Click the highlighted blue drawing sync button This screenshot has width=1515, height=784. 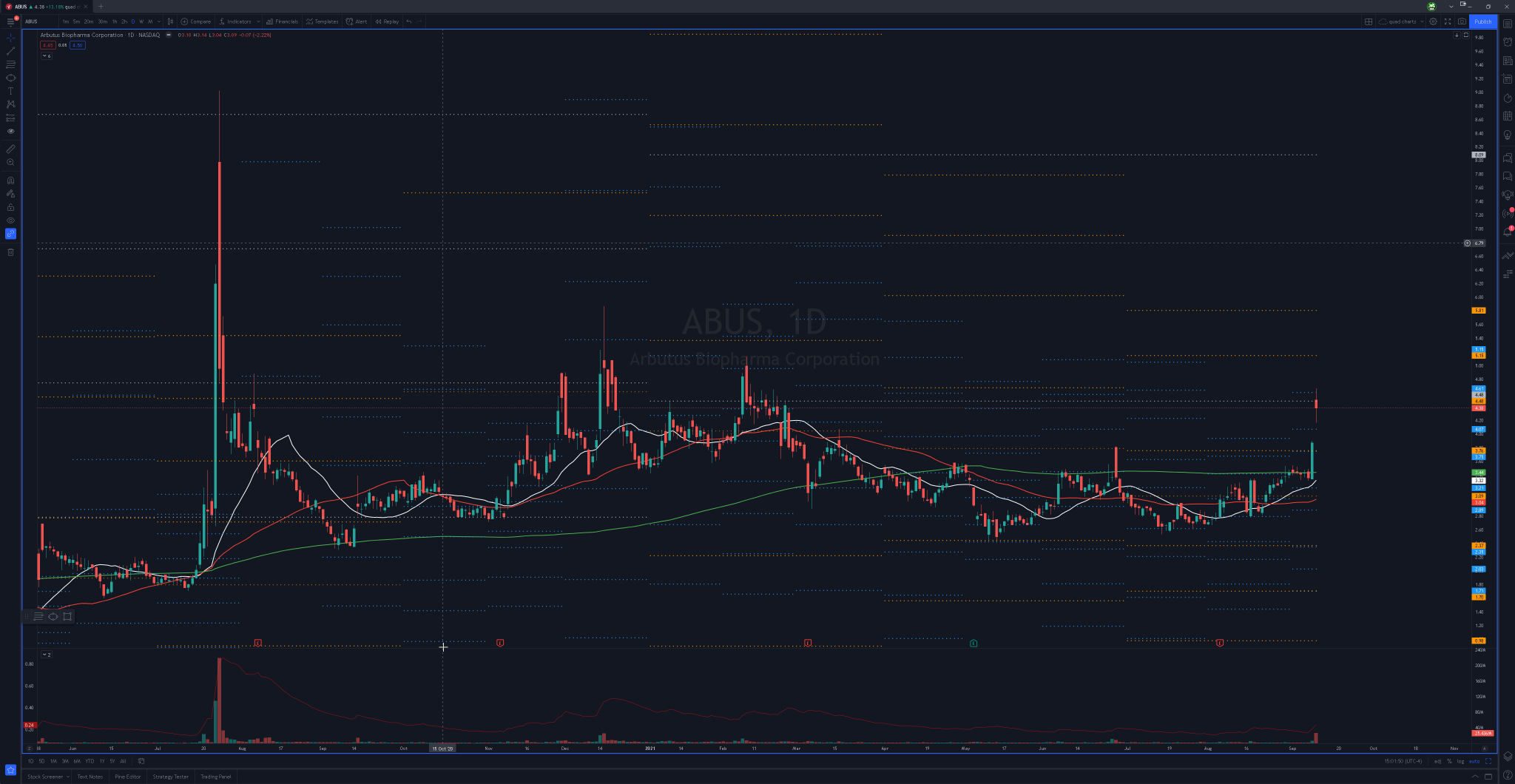(x=10, y=234)
